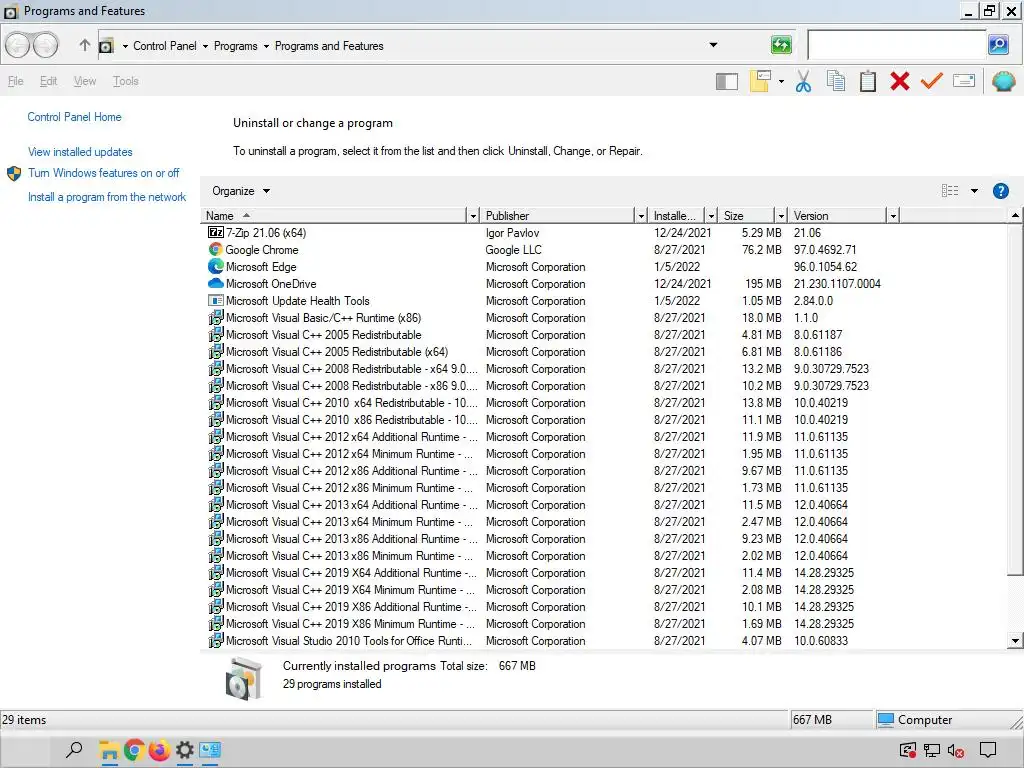Click the Control Panel breadcrumb segment
1024x768 pixels.
tap(165, 46)
